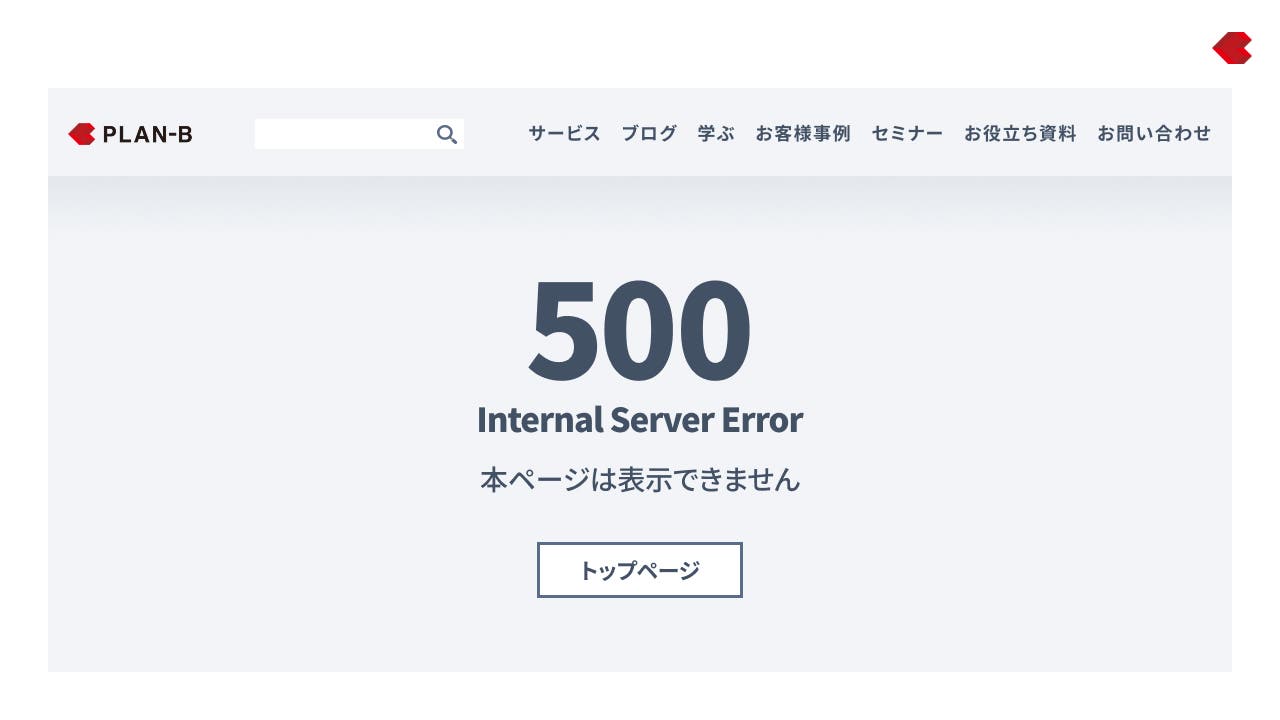The height and width of the screenshot is (720, 1280).
Task: Navigate to the セミナー page
Action: tap(907, 133)
